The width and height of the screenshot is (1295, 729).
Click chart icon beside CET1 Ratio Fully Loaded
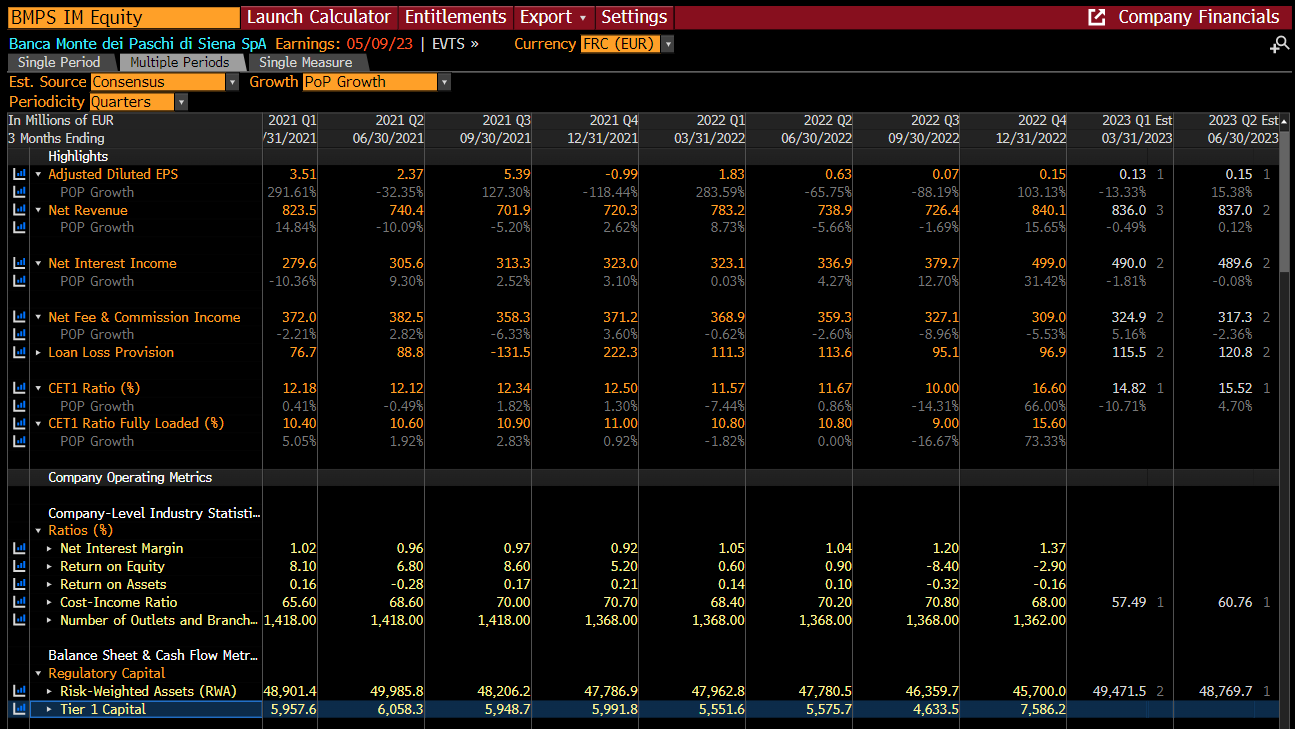(x=19, y=423)
